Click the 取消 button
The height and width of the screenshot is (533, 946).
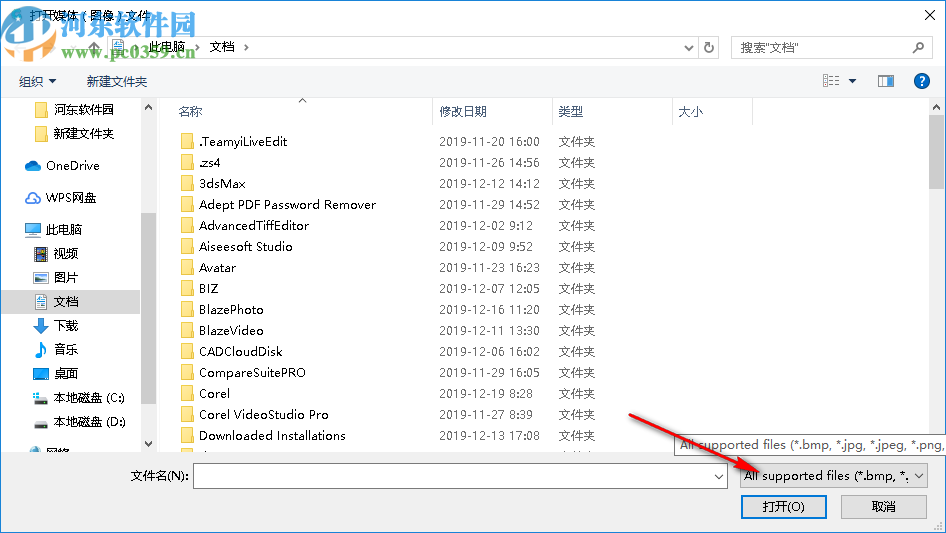[883, 506]
